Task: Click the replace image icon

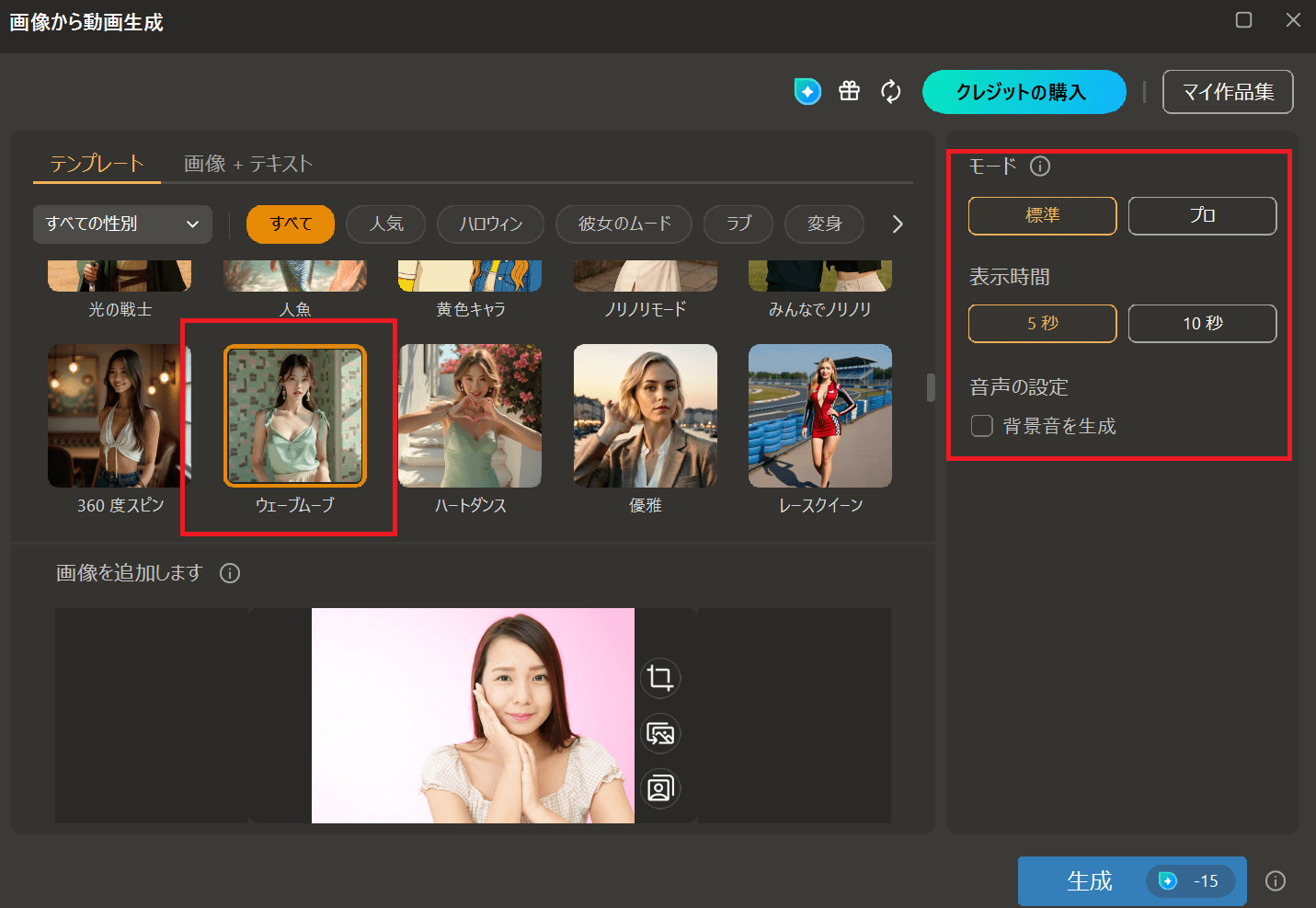Action: [659, 733]
